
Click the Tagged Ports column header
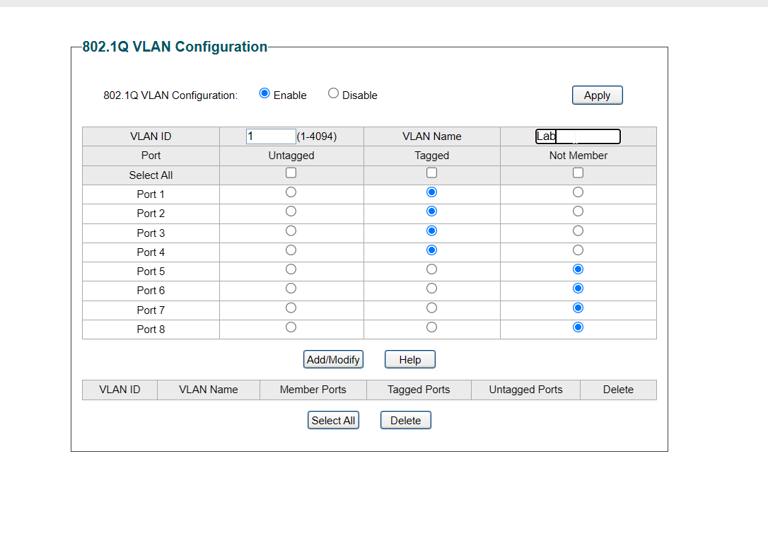(x=419, y=390)
